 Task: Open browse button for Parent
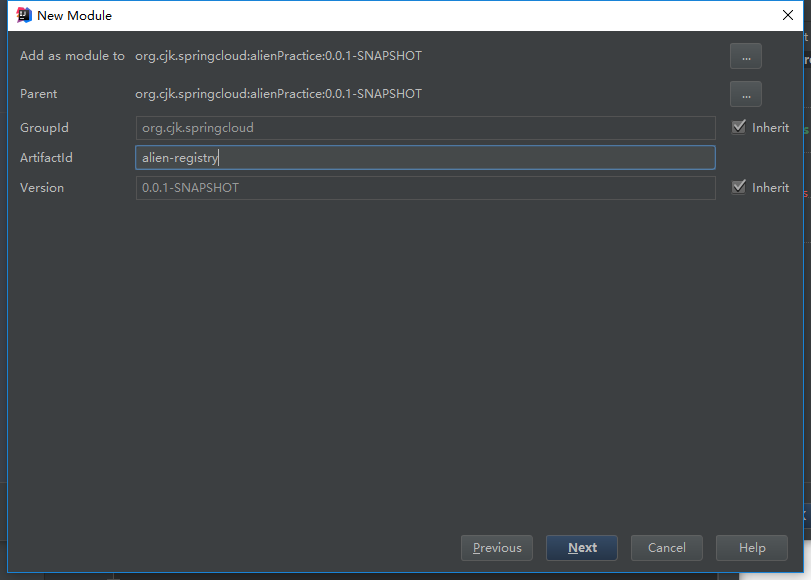click(x=745, y=94)
